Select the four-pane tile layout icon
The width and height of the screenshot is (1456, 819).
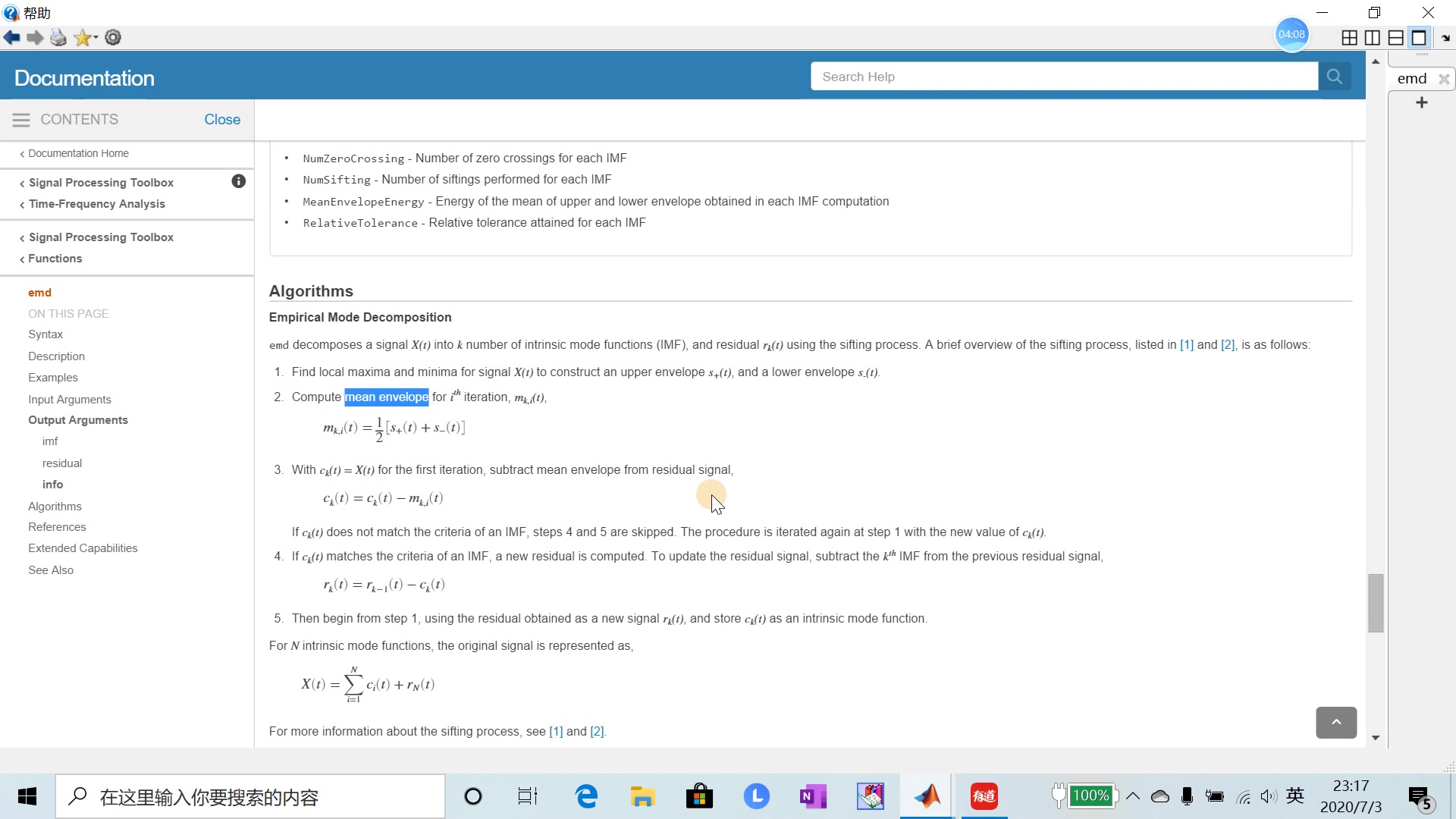click(1349, 38)
